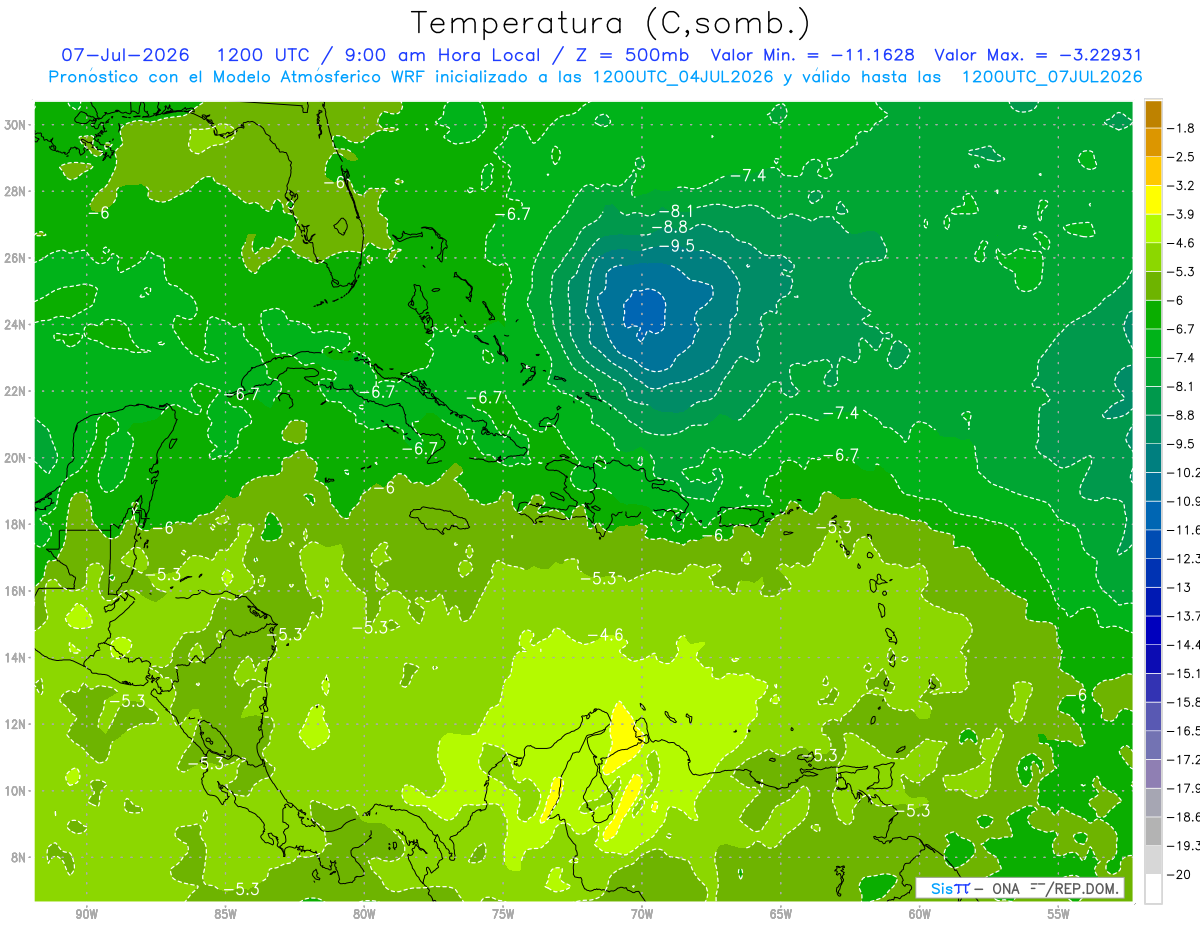The image size is (1200, 927).
Task: Click the "14N" latitude axis label
Action: 17,657
